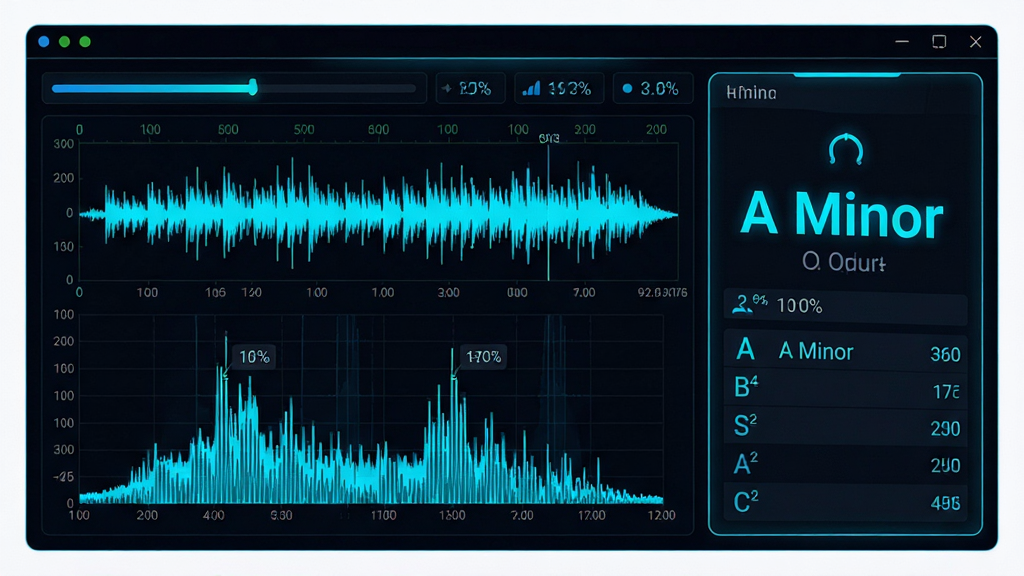Click the "192%" value in the top bar

point(569,88)
